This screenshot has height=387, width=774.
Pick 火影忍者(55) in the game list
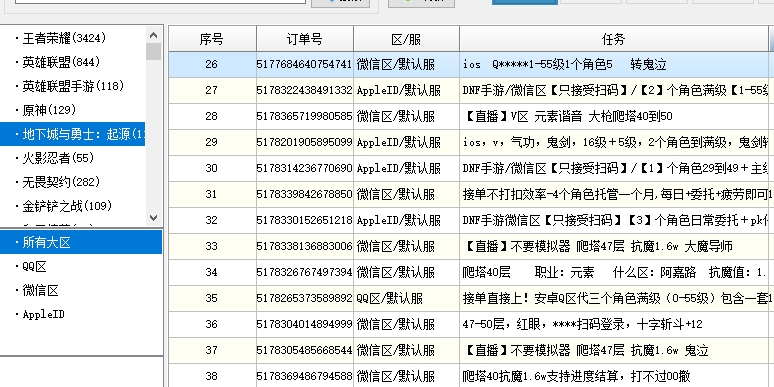(x=58, y=158)
